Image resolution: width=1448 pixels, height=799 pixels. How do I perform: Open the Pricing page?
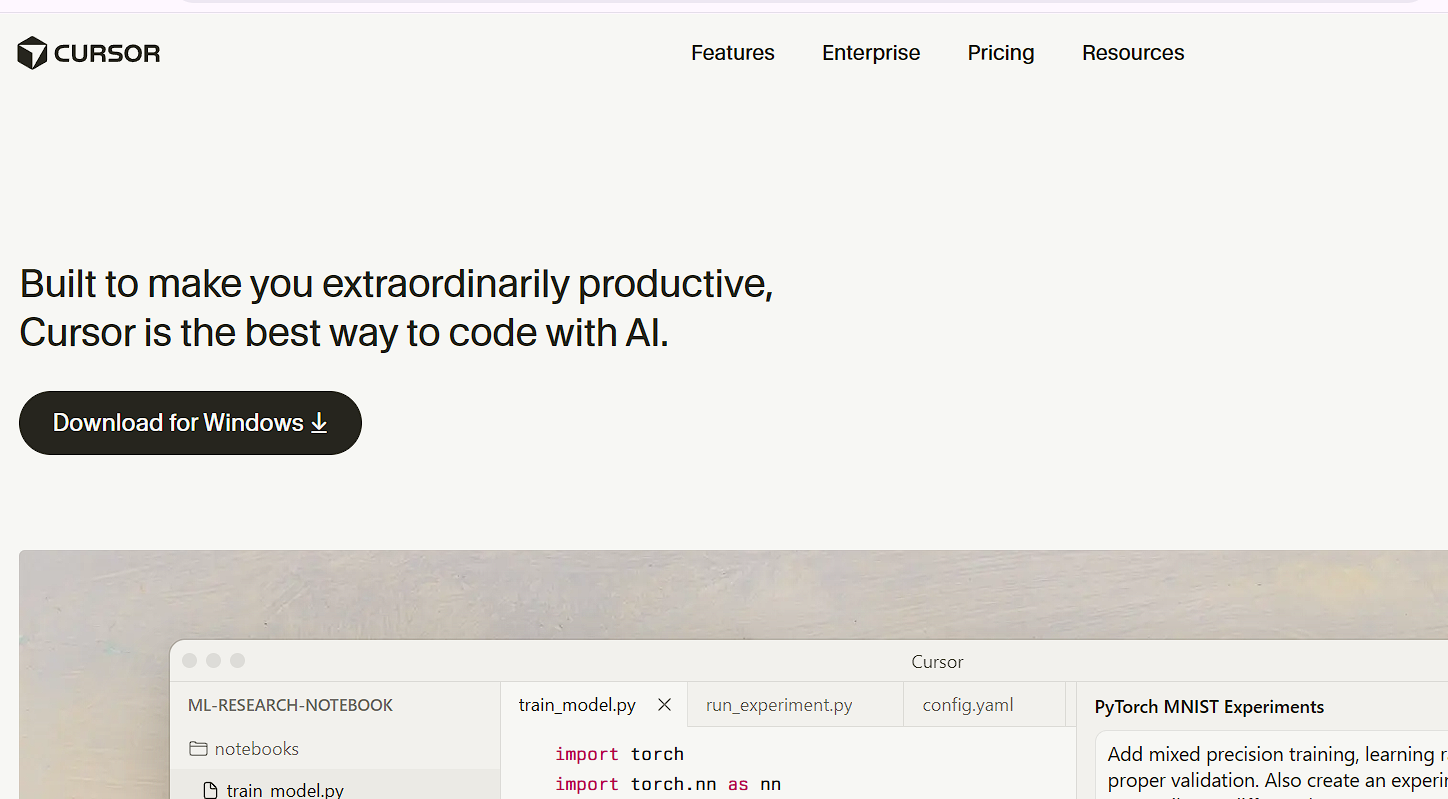tap(1000, 52)
